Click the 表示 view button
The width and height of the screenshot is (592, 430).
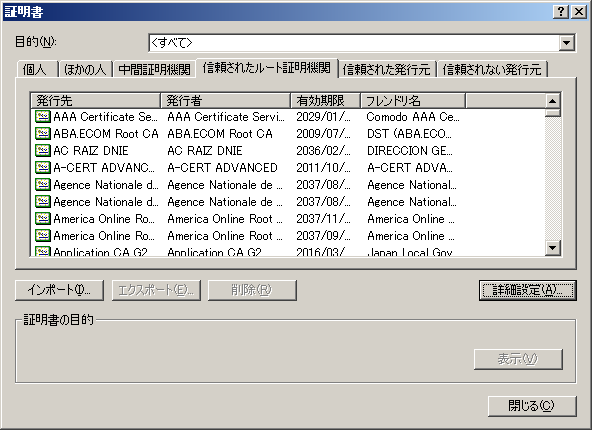[x=518, y=359]
